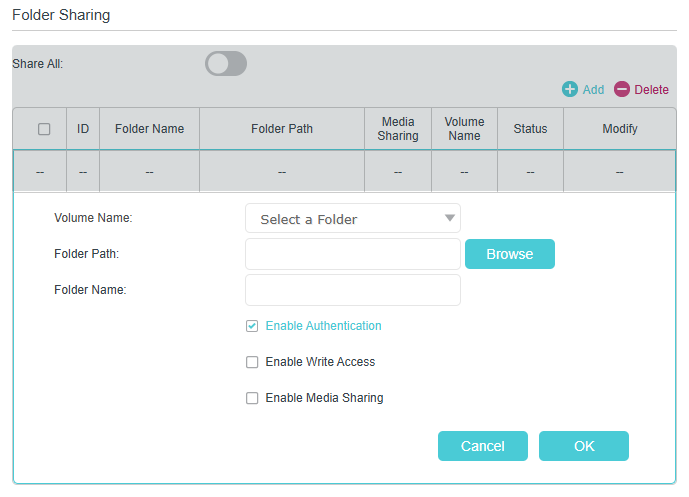Screen dimensions: 689x497
Task: Click the Enable Authentication label text
Action: point(323,326)
